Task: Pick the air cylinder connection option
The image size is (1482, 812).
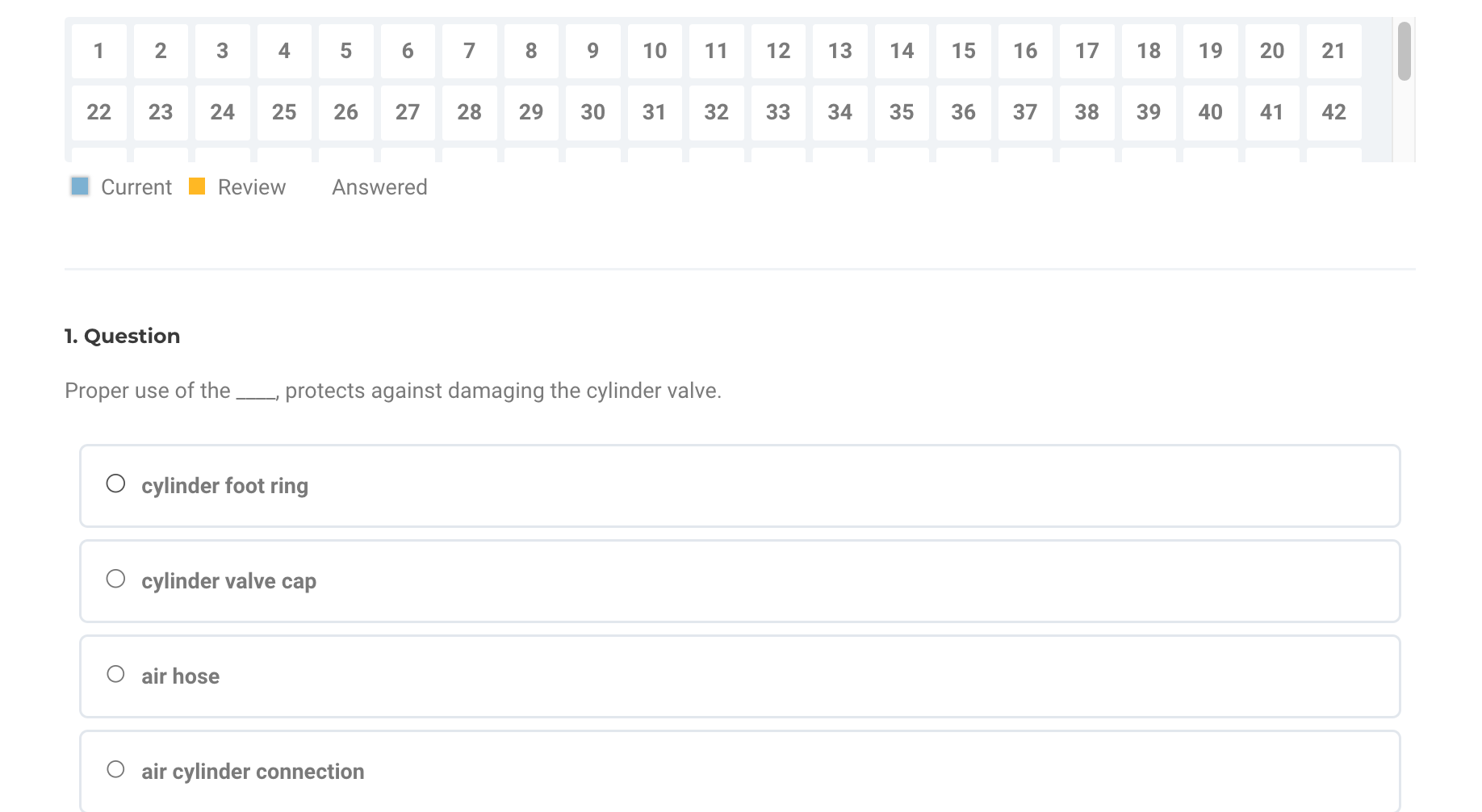Action: (116, 770)
